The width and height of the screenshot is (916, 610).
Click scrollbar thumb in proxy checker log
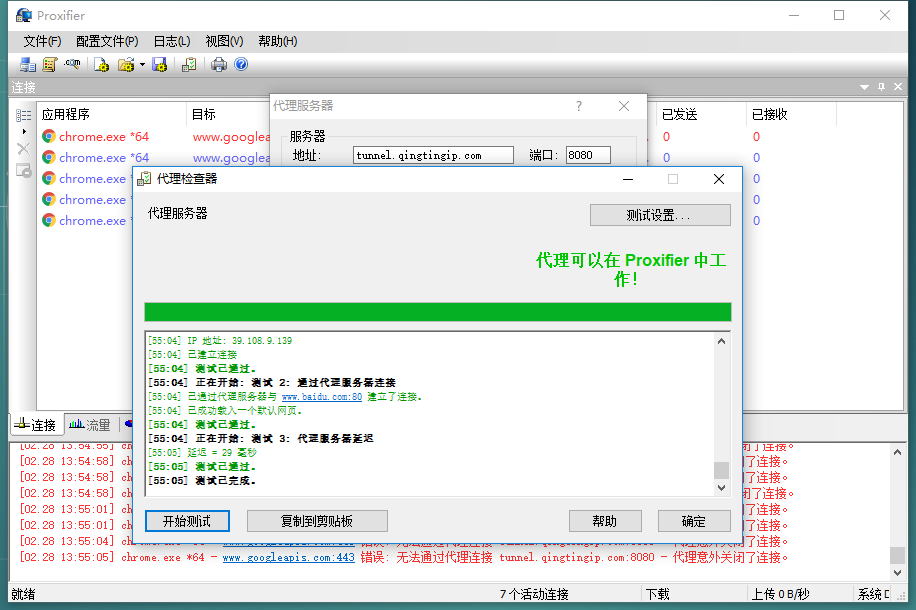(721, 470)
